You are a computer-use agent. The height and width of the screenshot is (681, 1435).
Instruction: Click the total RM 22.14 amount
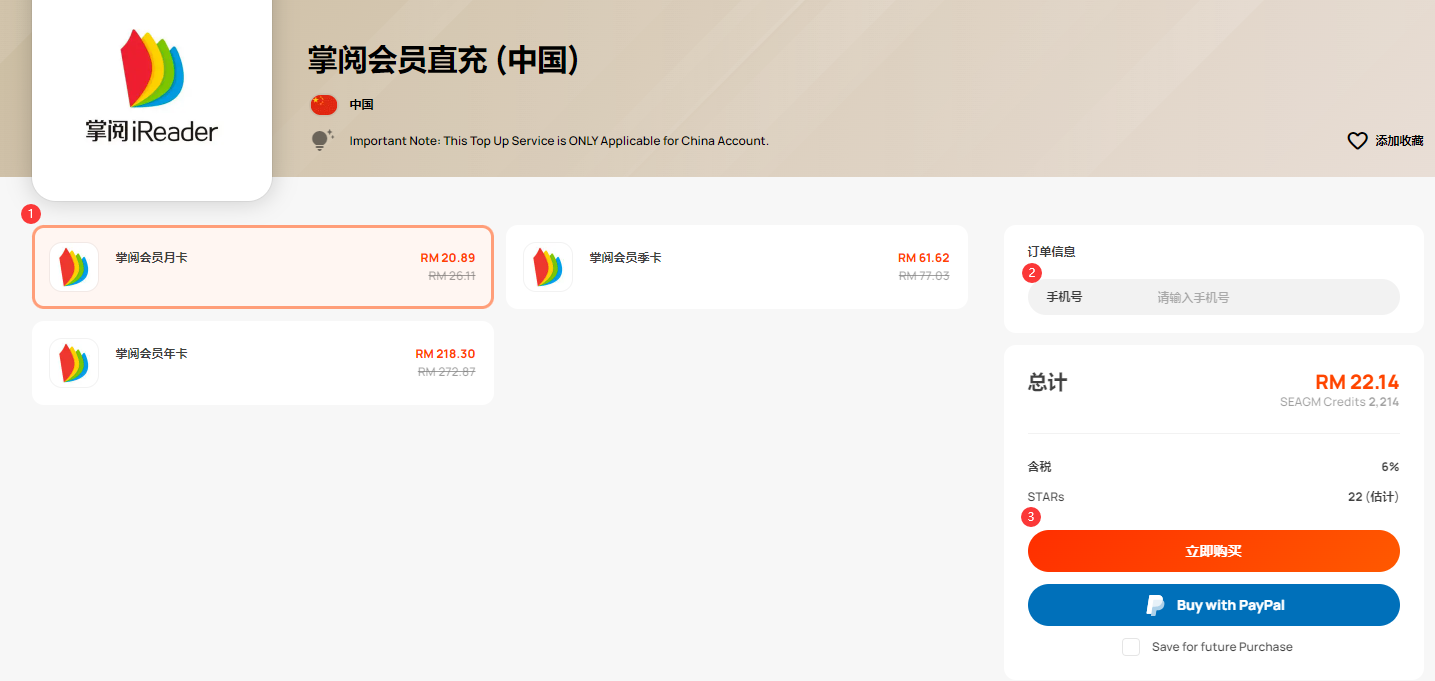(1357, 382)
